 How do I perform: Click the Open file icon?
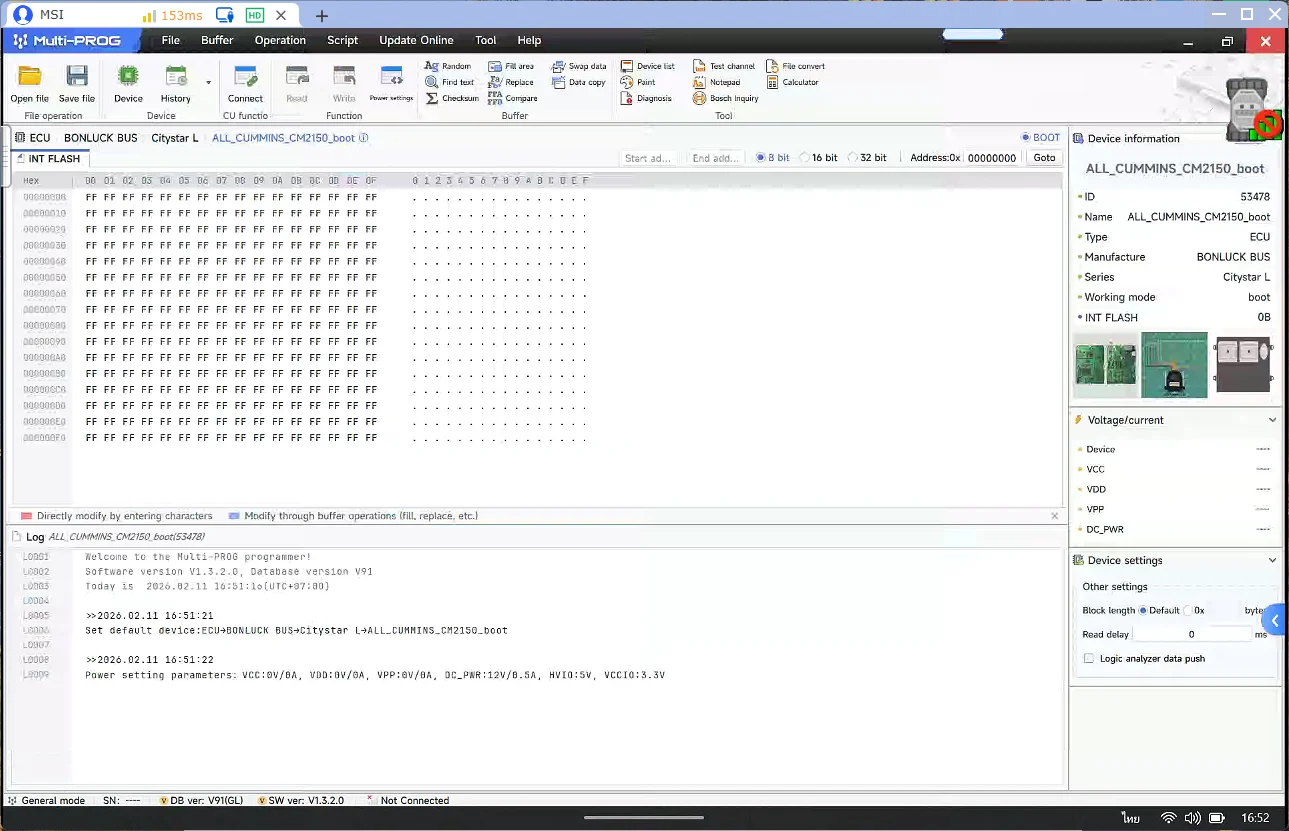point(30,76)
